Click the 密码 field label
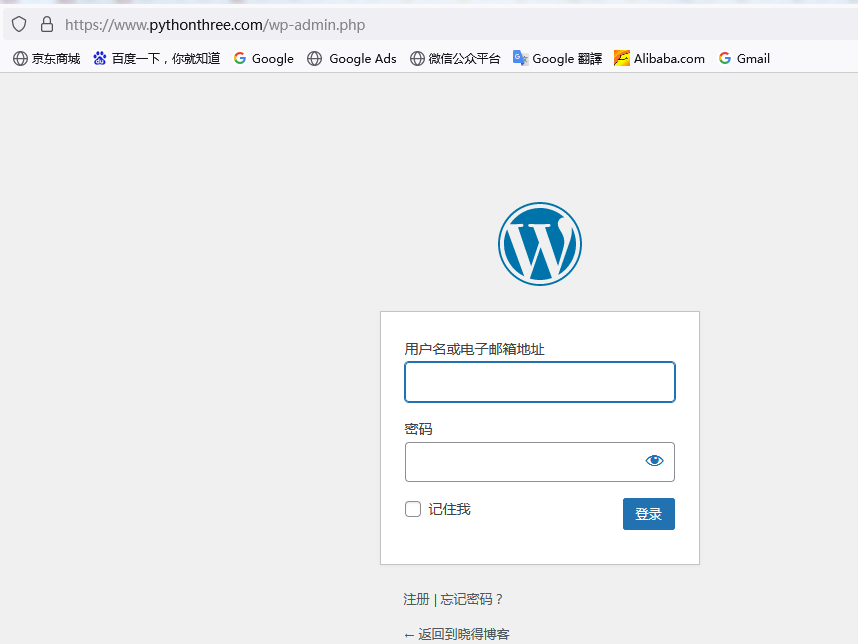 pyautogui.click(x=419, y=429)
